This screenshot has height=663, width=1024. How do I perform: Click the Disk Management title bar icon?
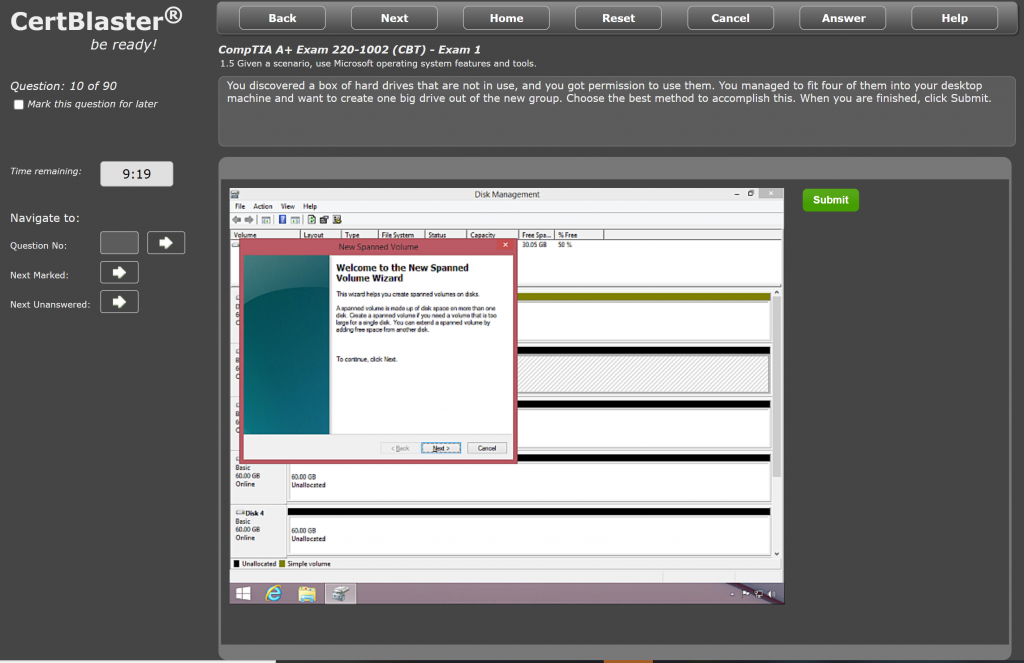click(236, 194)
